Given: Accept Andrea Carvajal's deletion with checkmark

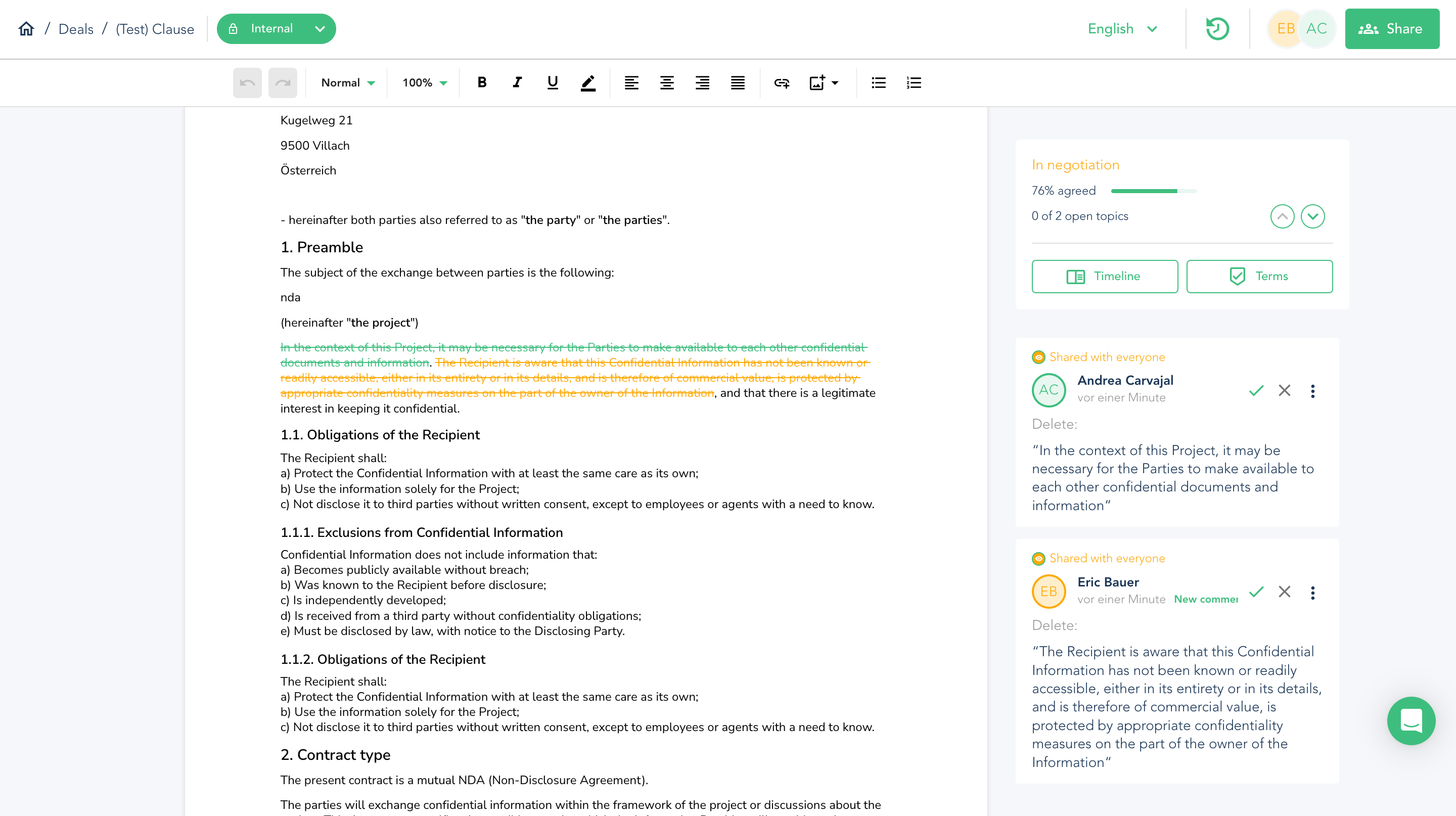Looking at the screenshot, I should click(x=1256, y=390).
